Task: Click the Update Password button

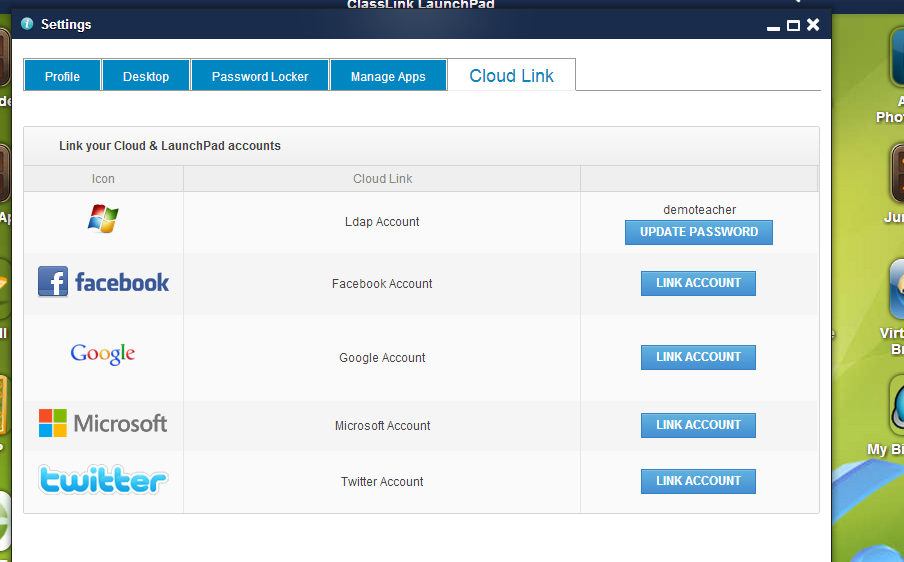Action: [x=699, y=232]
